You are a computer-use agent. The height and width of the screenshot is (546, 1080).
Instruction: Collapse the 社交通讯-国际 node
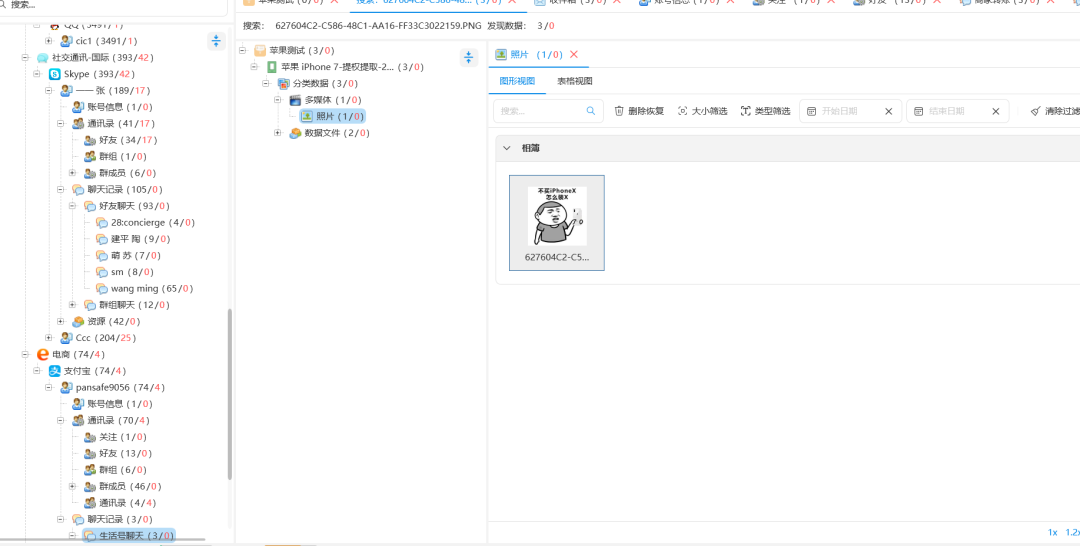[x=25, y=58]
